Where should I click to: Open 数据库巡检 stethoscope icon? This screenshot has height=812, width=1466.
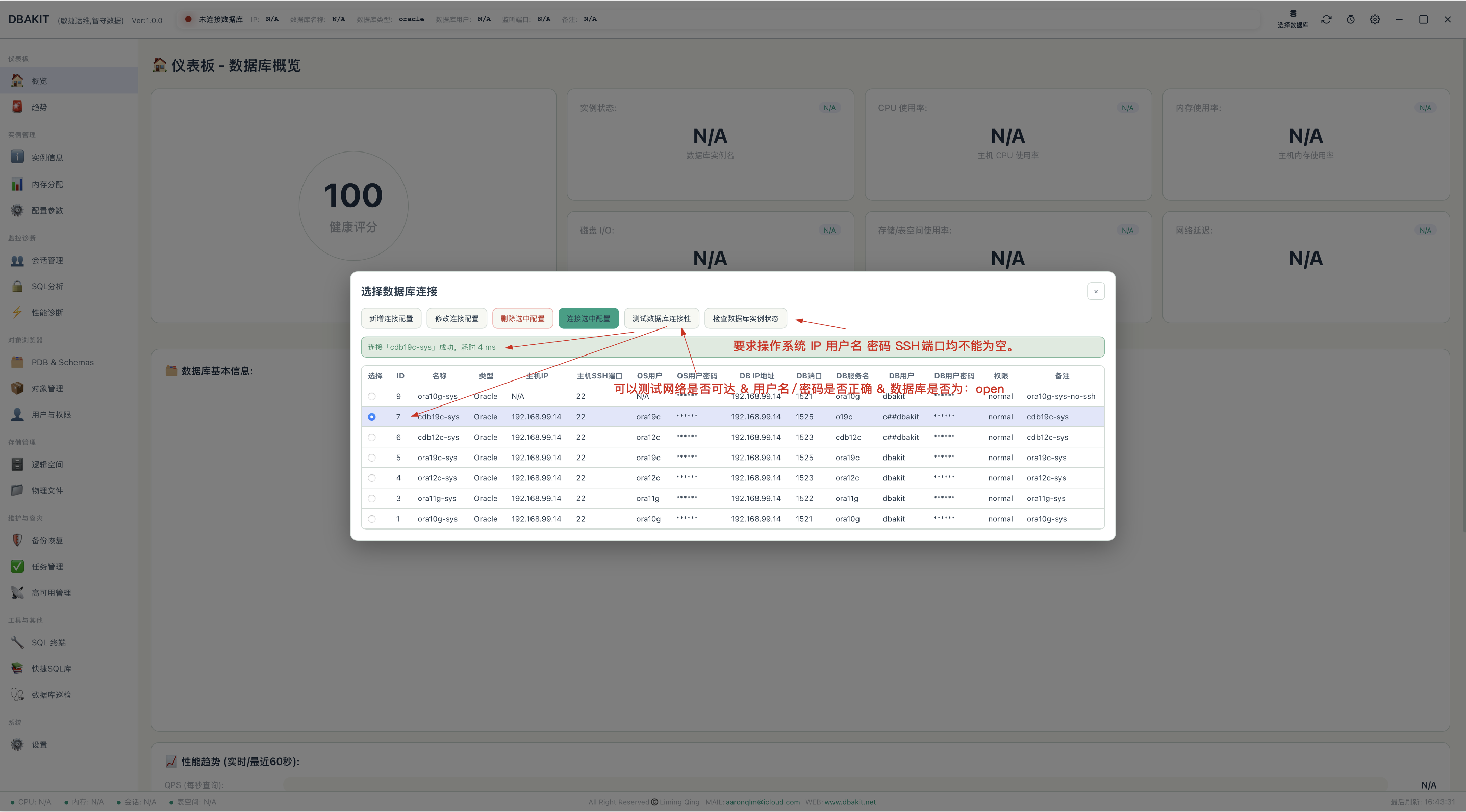pyautogui.click(x=18, y=695)
